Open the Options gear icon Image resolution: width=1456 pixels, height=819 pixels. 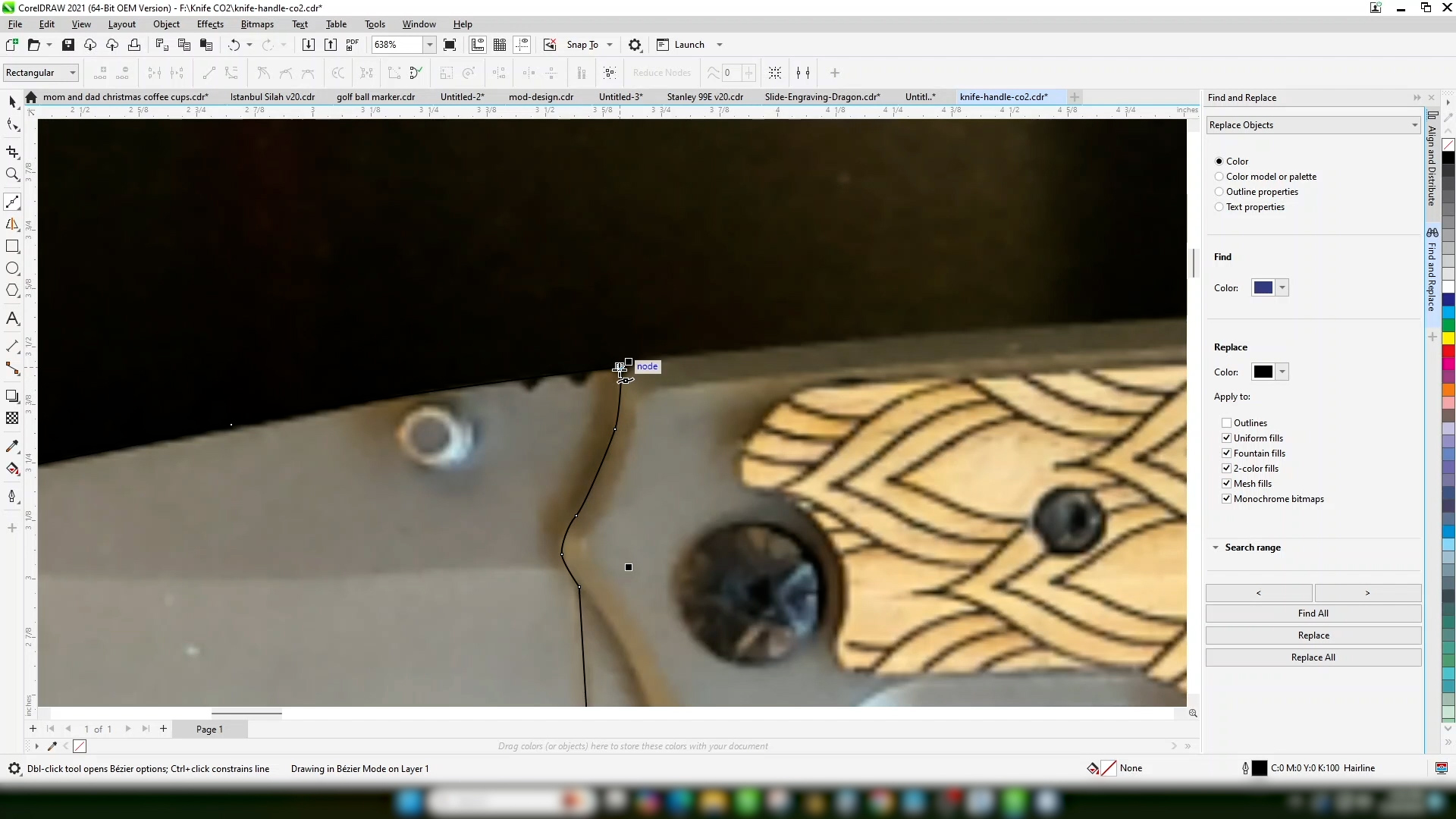tap(635, 45)
